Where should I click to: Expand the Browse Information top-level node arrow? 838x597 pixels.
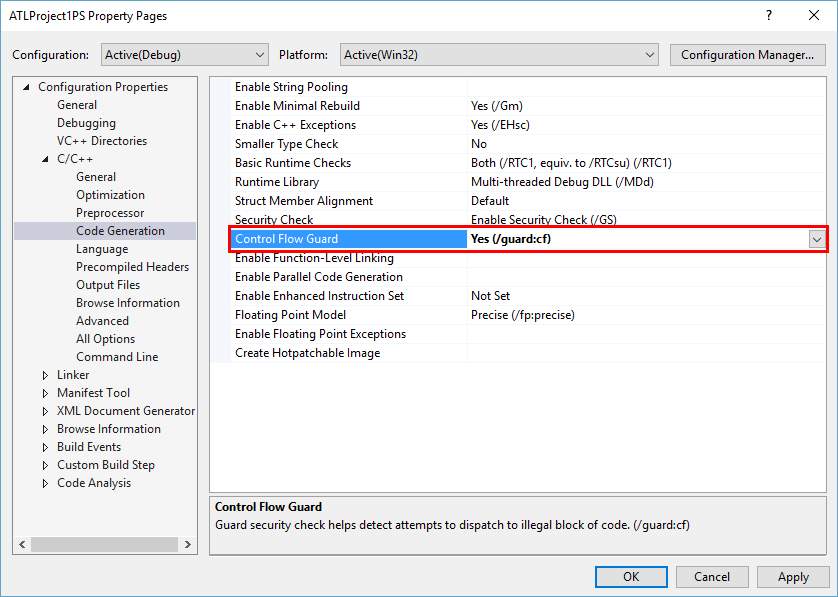point(45,429)
